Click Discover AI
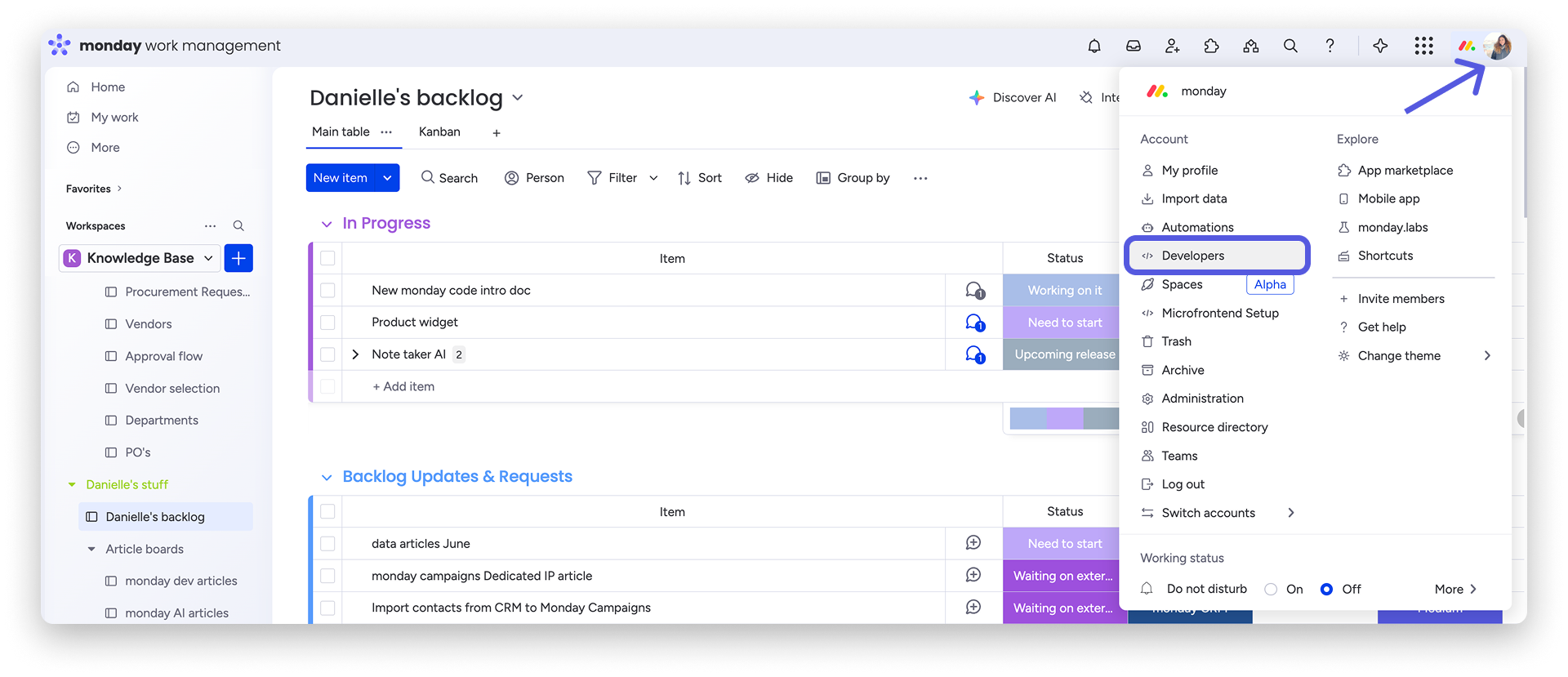 click(1013, 97)
